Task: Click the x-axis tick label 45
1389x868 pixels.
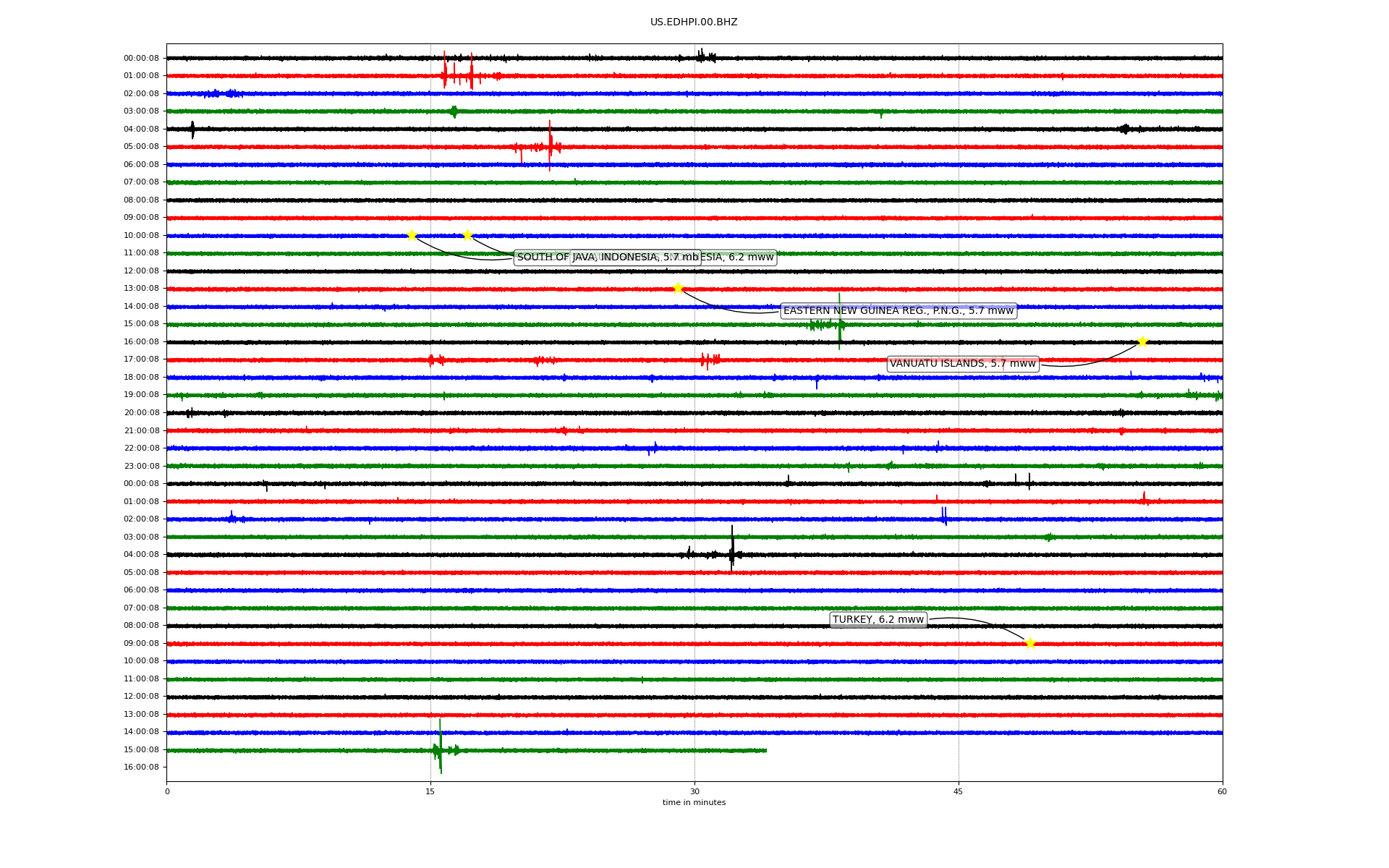Action: point(959,791)
